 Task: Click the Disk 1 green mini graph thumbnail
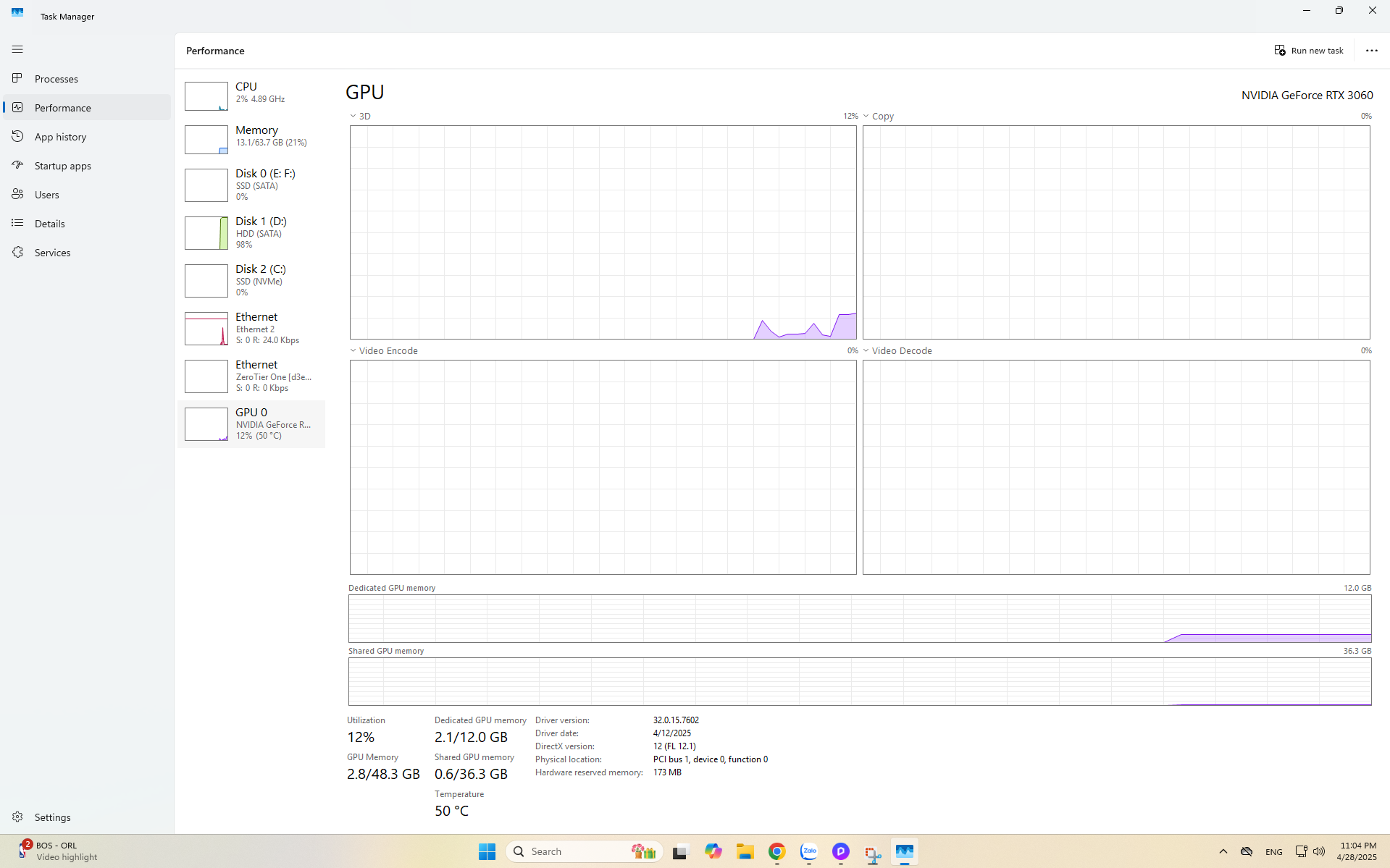coord(206,233)
